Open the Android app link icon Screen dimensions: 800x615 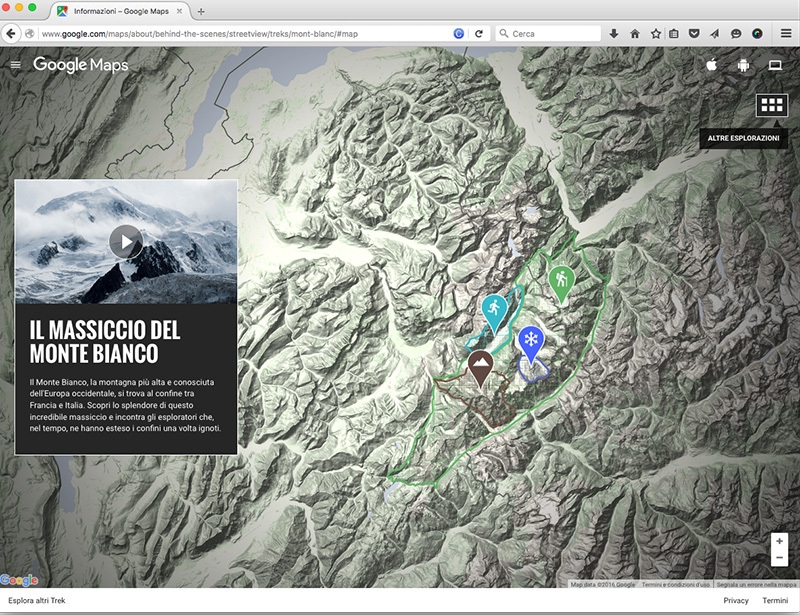click(x=743, y=65)
